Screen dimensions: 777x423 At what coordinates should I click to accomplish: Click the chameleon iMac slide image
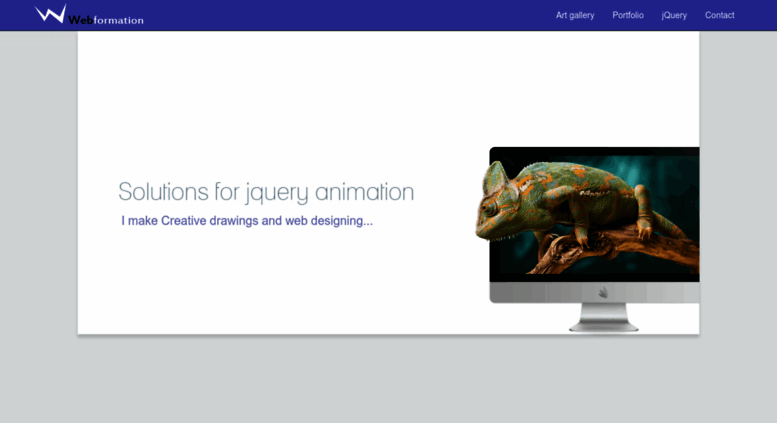coord(587,239)
